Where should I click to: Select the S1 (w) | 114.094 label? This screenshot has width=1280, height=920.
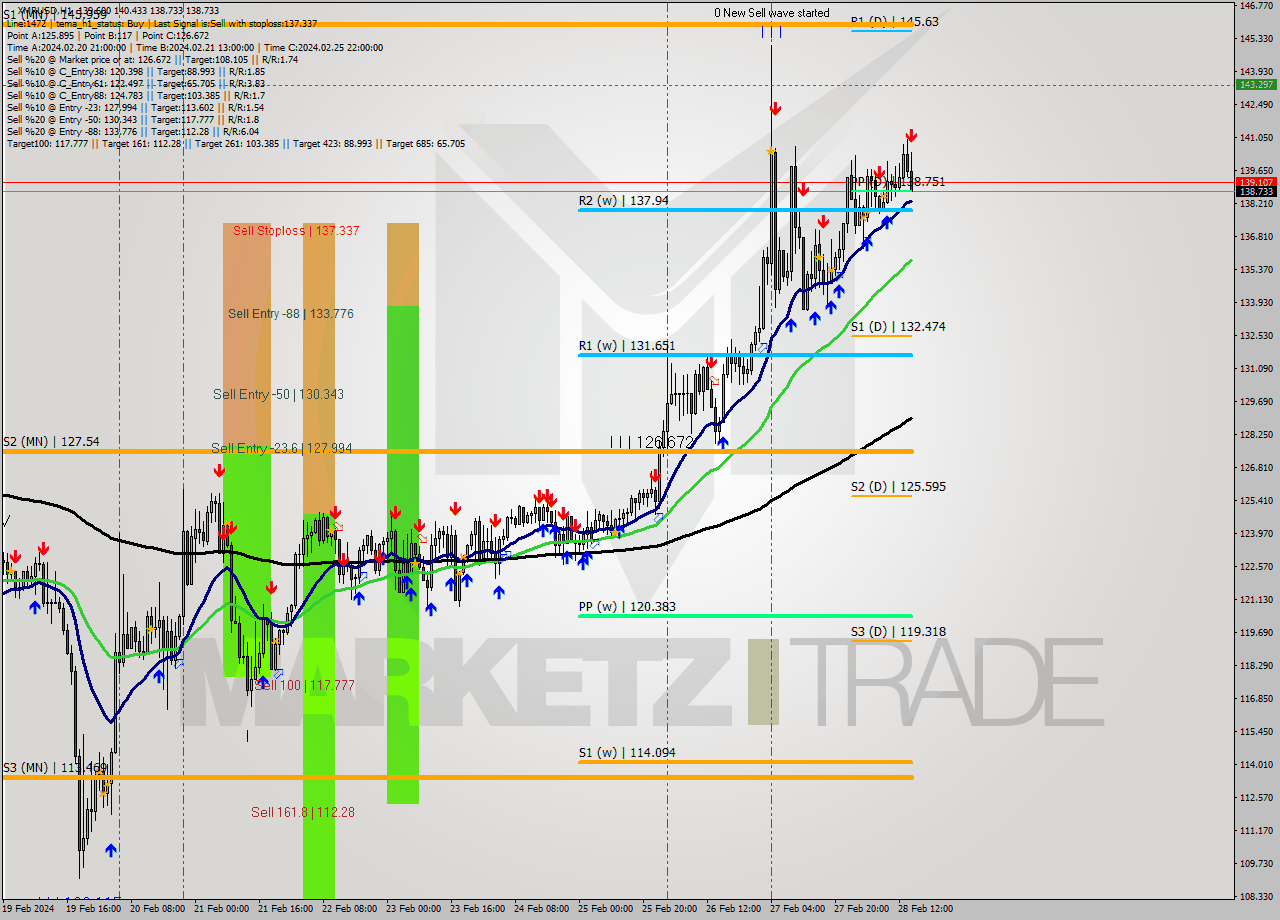tap(626, 753)
